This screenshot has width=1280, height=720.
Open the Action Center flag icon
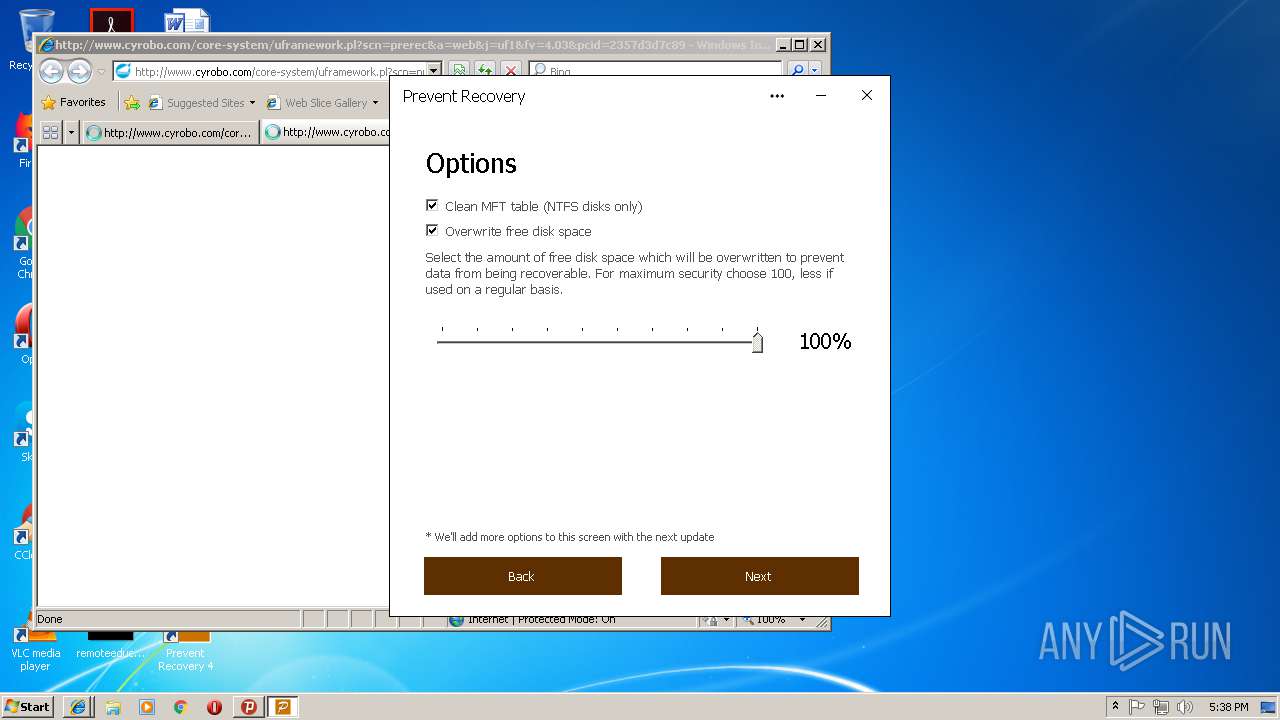(x=1137, y=706)
